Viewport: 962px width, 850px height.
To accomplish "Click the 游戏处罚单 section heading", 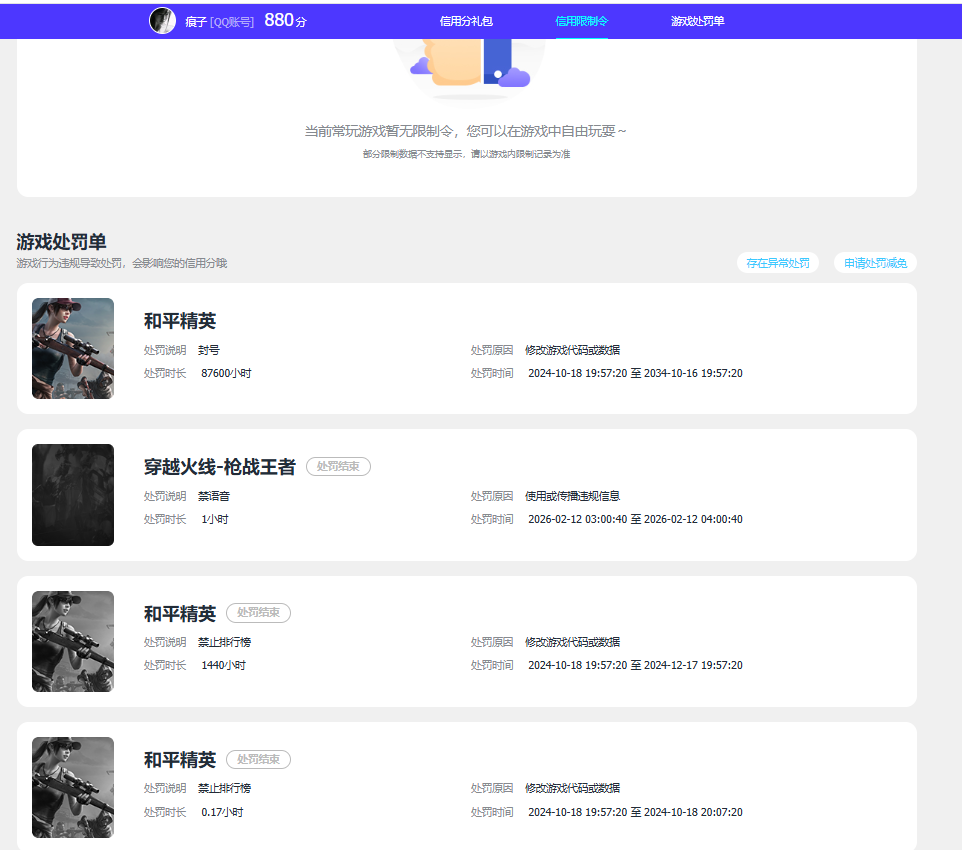I will tap(61, 242).
